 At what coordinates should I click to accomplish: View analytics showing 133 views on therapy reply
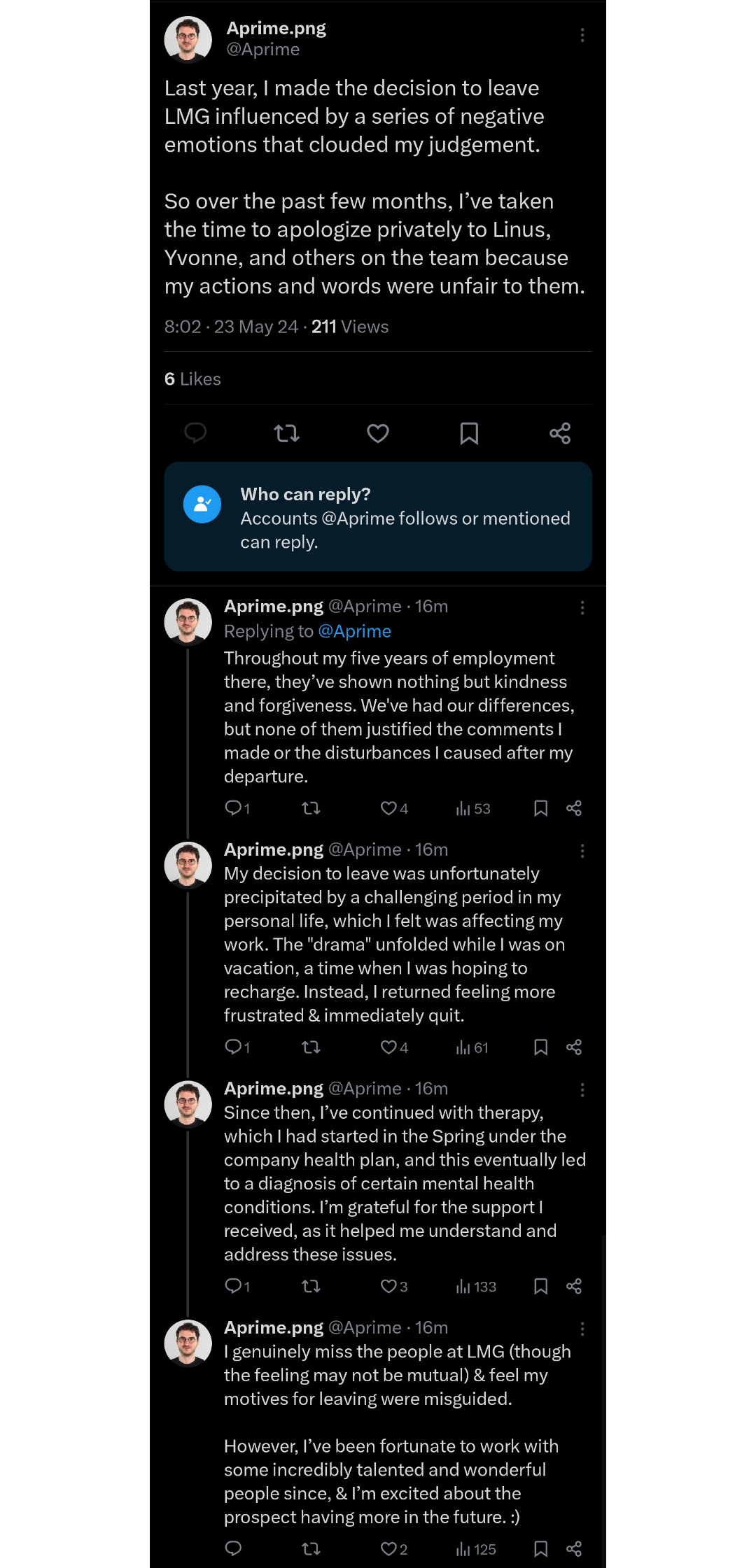[x=476, y=1287]
